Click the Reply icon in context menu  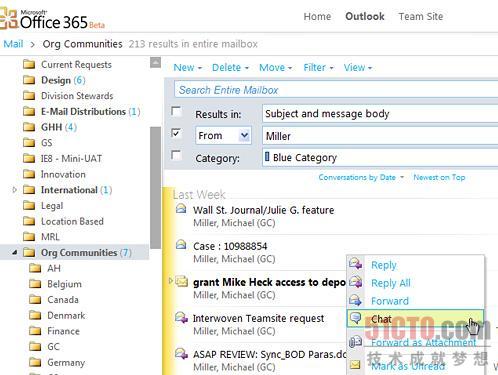point(356,264)
